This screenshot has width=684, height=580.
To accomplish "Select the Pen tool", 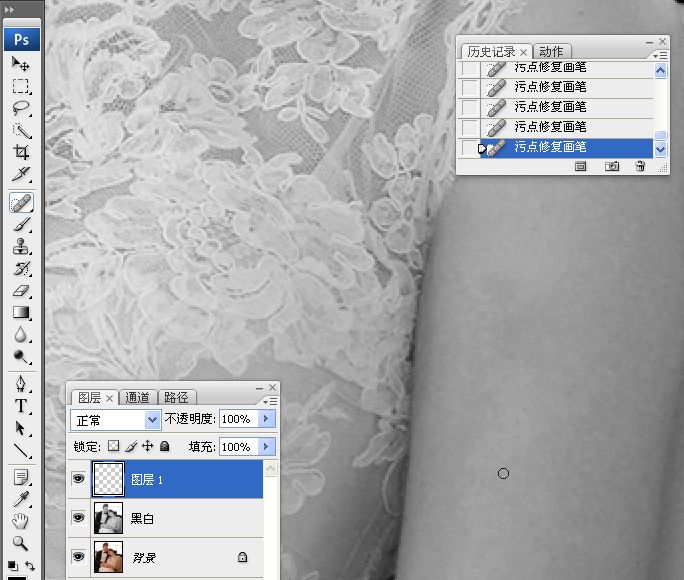I will point(21,384).
